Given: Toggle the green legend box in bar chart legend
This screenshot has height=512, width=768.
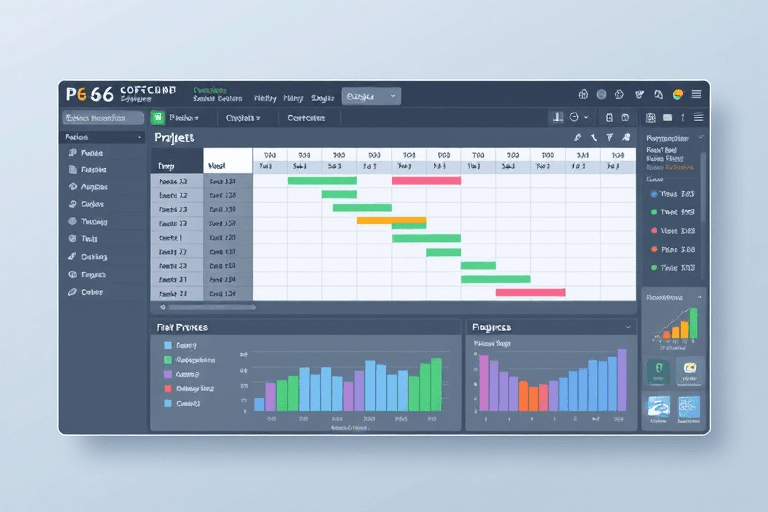Looking at the screenshot, I should click(x=167, y=359).
